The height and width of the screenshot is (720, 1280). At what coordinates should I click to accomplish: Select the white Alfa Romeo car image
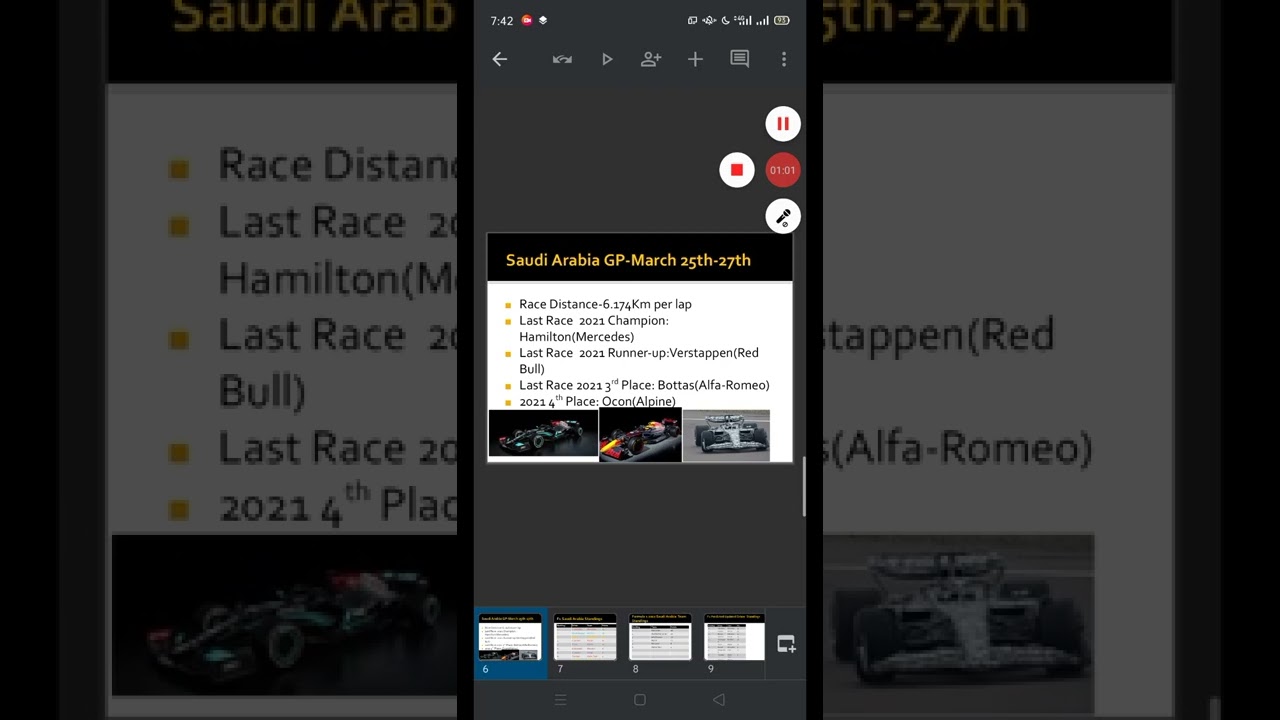click(726, 435)
